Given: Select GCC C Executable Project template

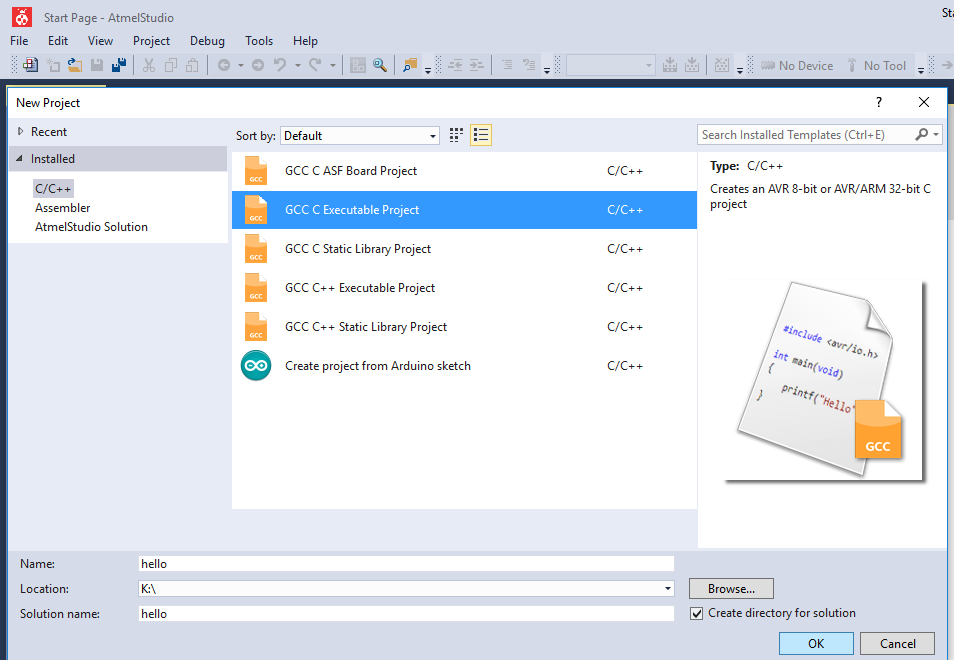Looking at the screenshot, I should tap(464, 210).
